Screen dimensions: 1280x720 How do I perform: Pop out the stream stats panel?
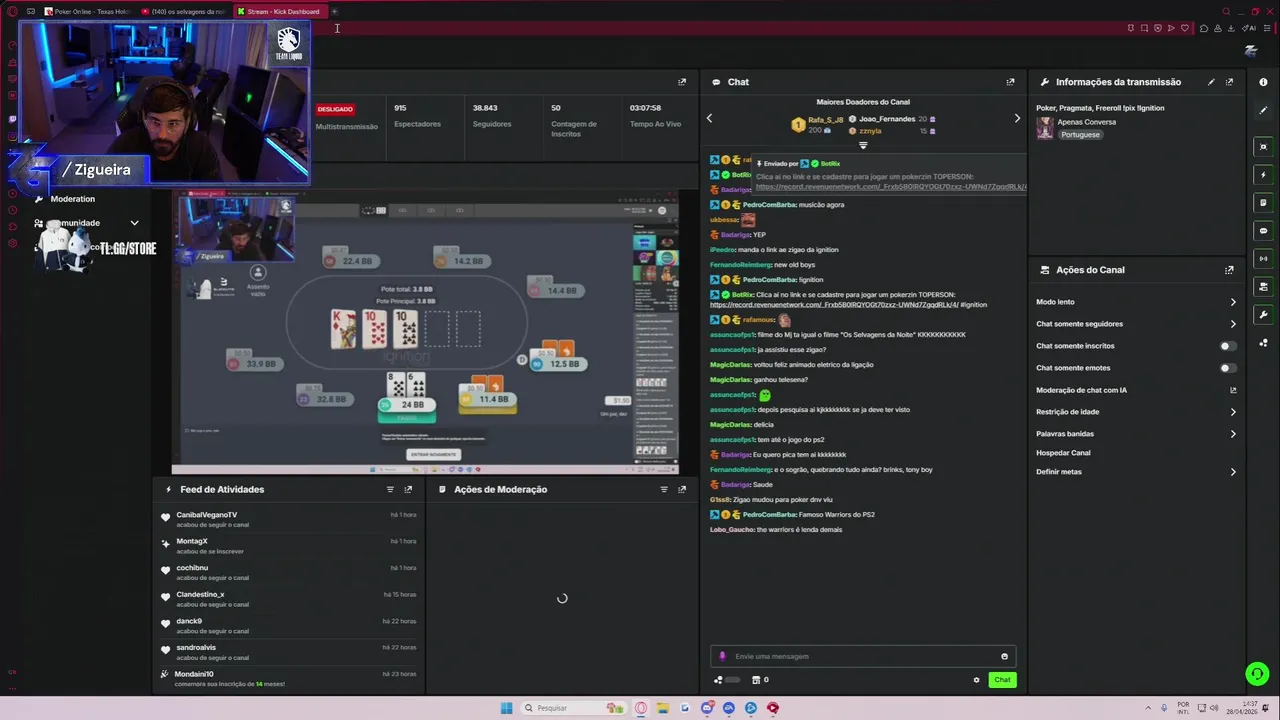pyautogui.click(x=682, y=82)
